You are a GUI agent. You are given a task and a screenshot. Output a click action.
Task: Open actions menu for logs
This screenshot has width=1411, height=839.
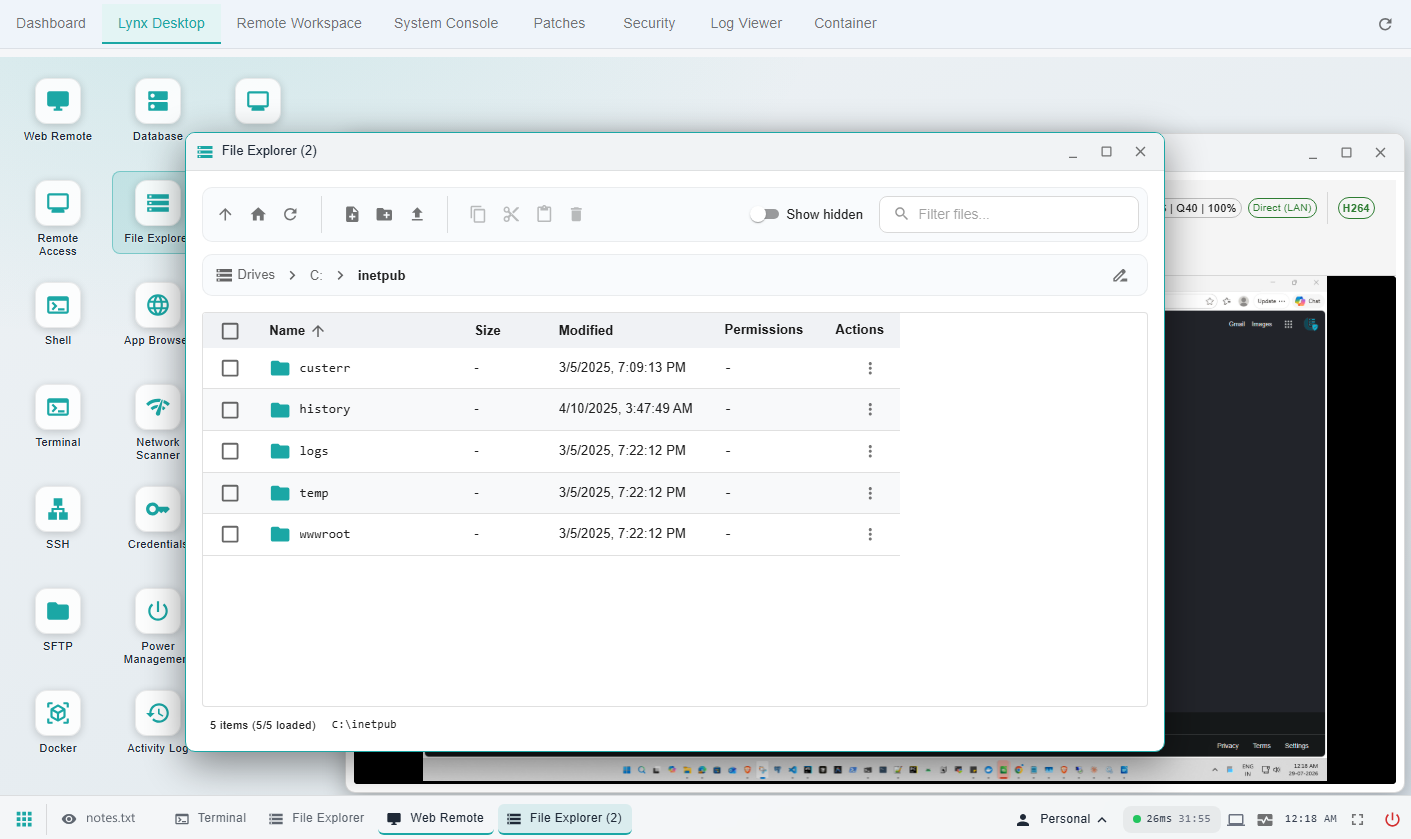tap(870, 451)
